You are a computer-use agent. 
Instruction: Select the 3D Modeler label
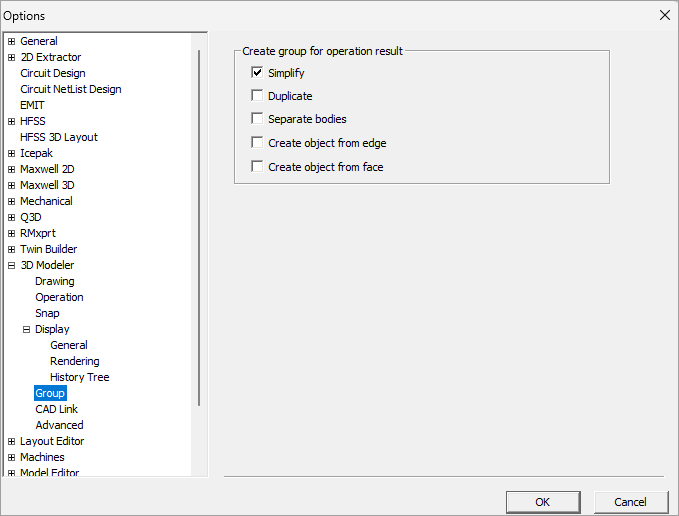tap(47, 265)
